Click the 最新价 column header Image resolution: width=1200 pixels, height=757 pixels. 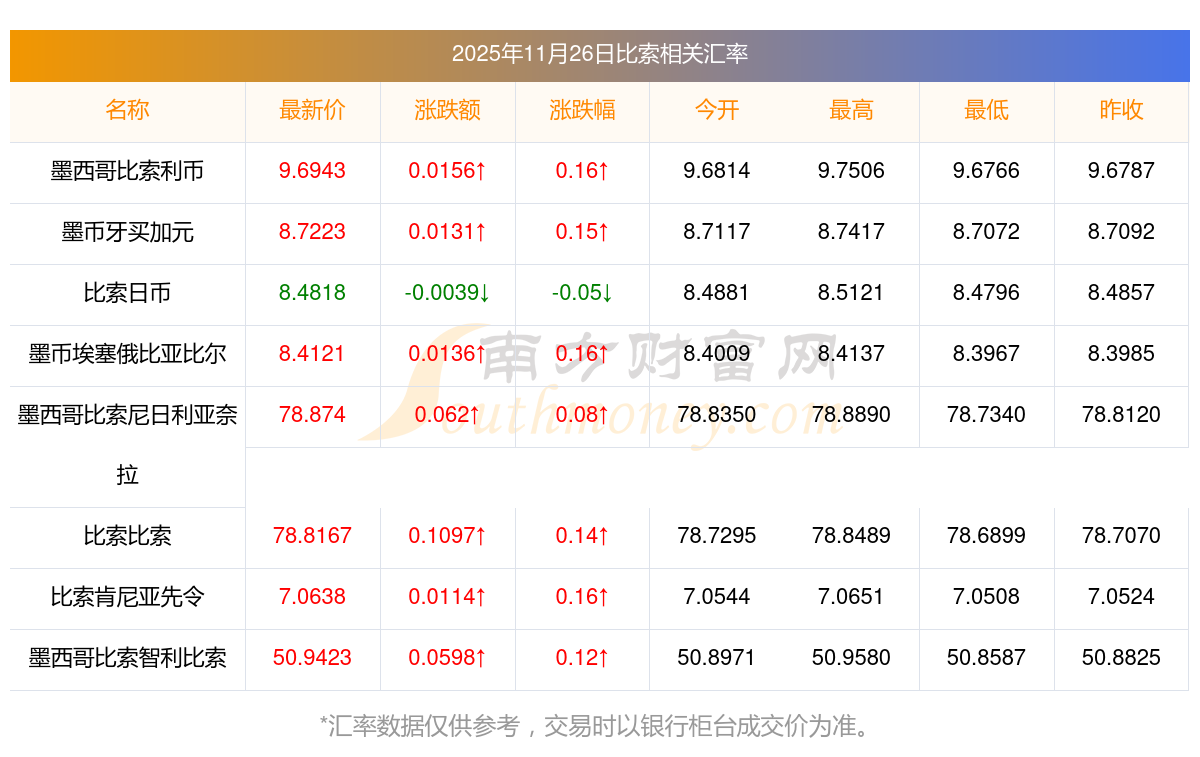pyautogui.click(x=312, y=110)
